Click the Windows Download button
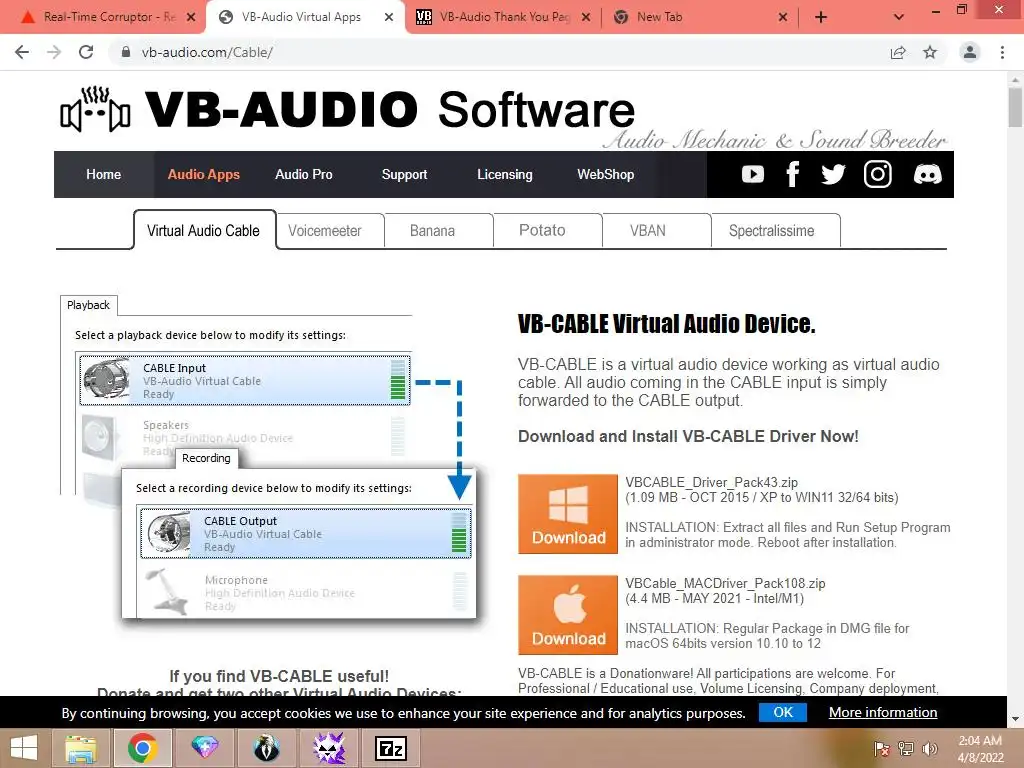The height and width of the screenshot is (768, 1024). click(x=568, y=514)
